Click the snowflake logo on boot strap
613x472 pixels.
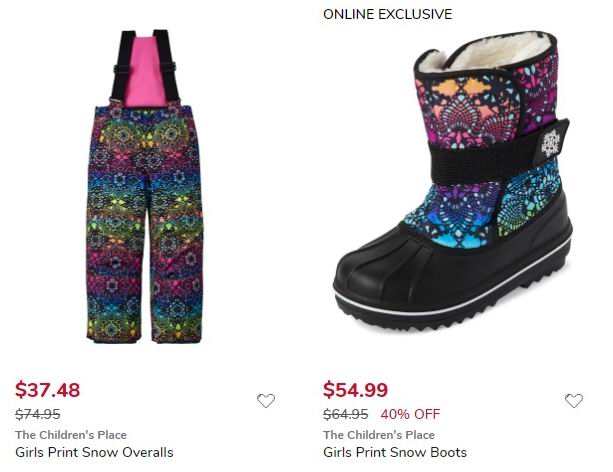(551, 144)
